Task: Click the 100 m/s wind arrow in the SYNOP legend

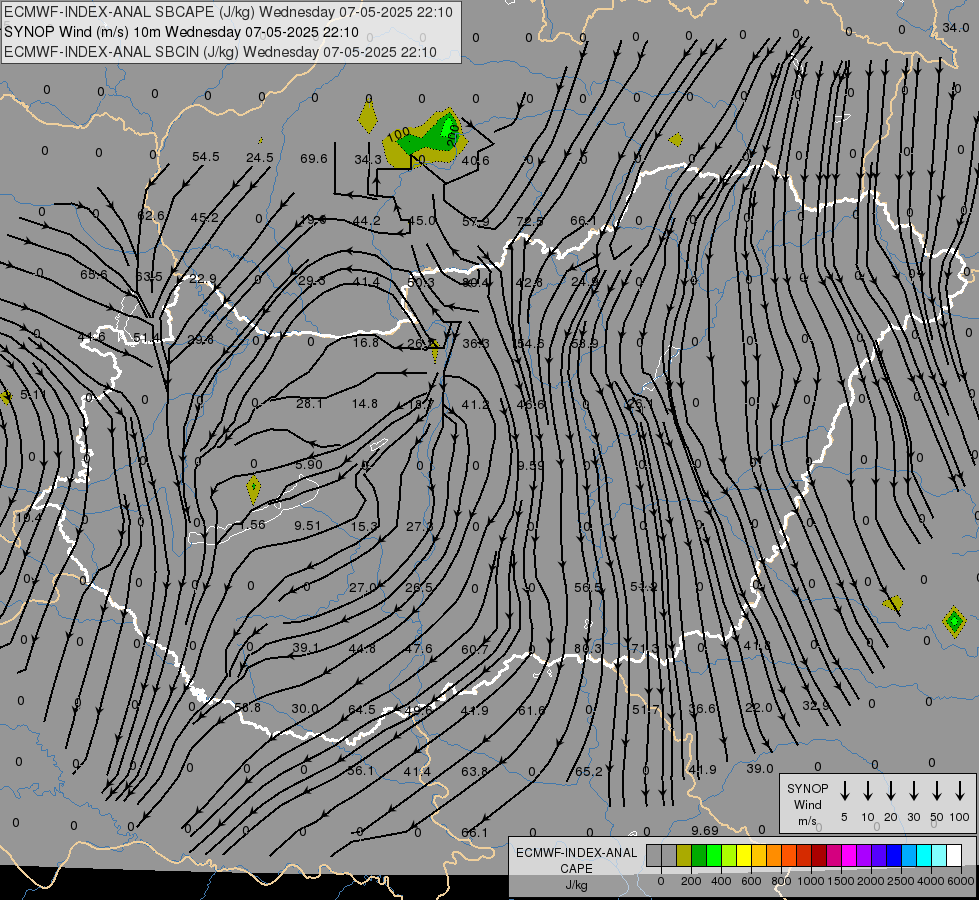Action: (x=960, y=790)
